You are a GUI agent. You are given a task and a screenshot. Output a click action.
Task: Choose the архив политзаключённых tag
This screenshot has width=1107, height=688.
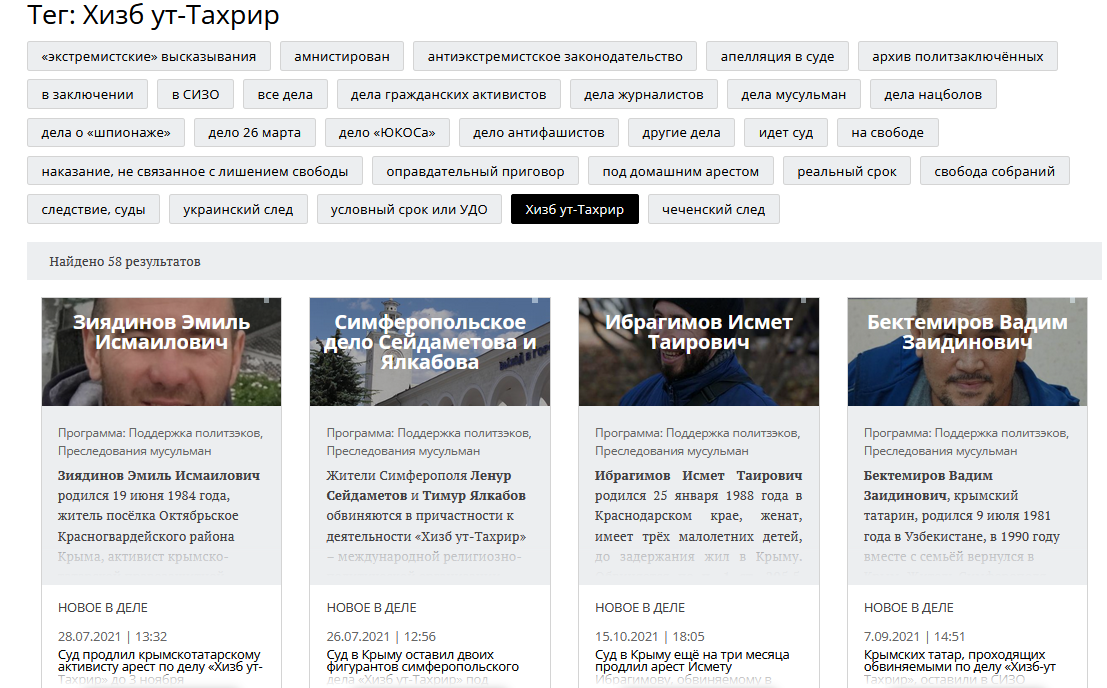click(957, 56)
